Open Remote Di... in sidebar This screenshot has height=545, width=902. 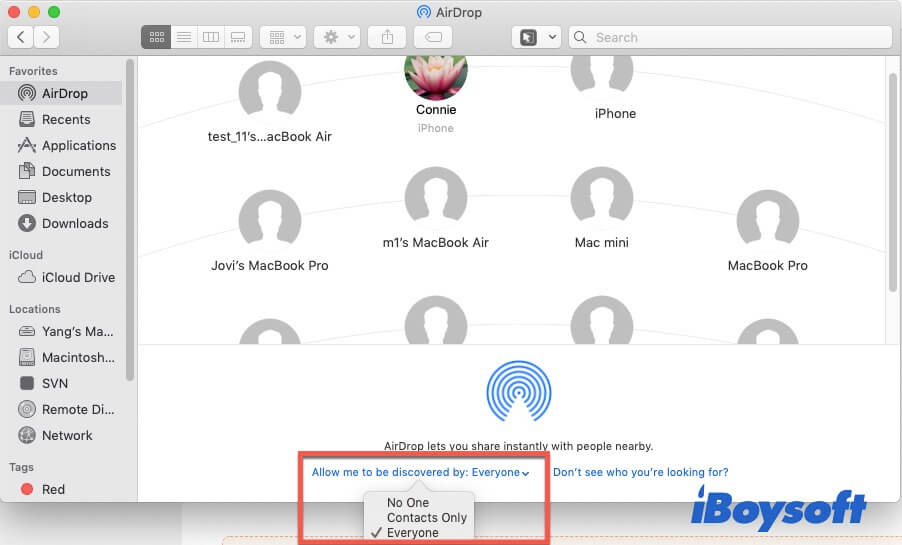point(61,409)
